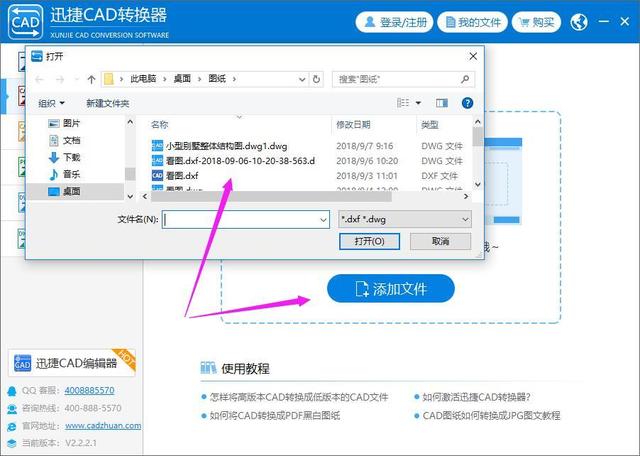
Task: Click the 音乐 note icon
Action: tap(54, 174)
